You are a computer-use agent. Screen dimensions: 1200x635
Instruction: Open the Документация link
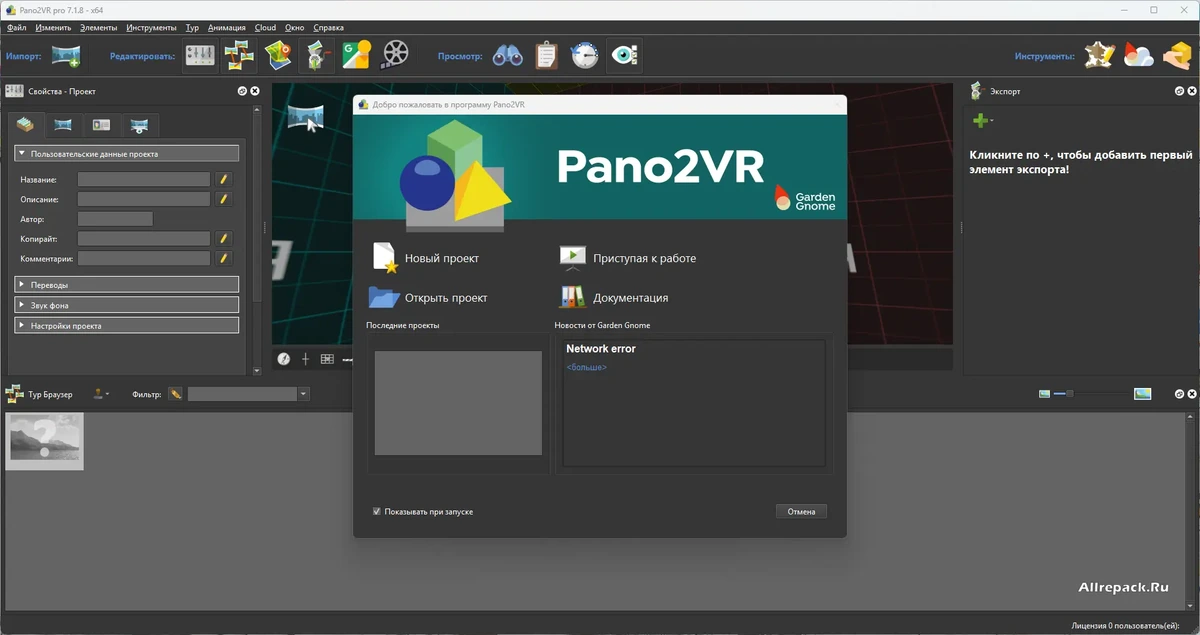point(613,297)
